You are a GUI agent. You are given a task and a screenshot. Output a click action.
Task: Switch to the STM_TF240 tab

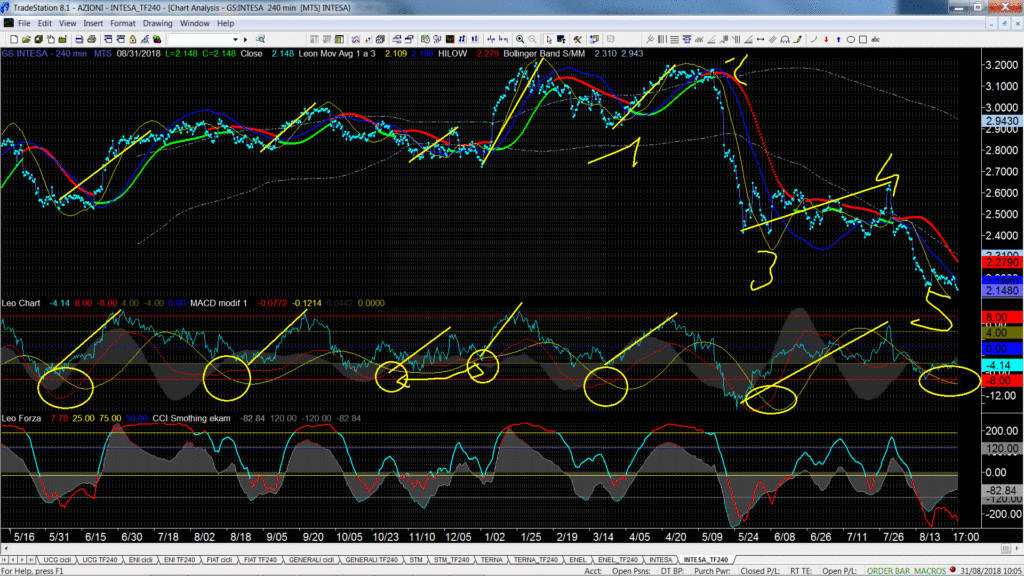tap(451, 560)
